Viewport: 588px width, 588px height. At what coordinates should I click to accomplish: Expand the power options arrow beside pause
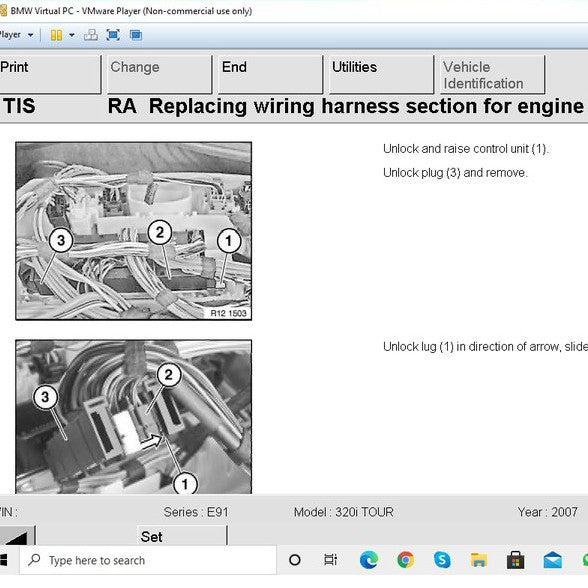click(x=72, y=35)
